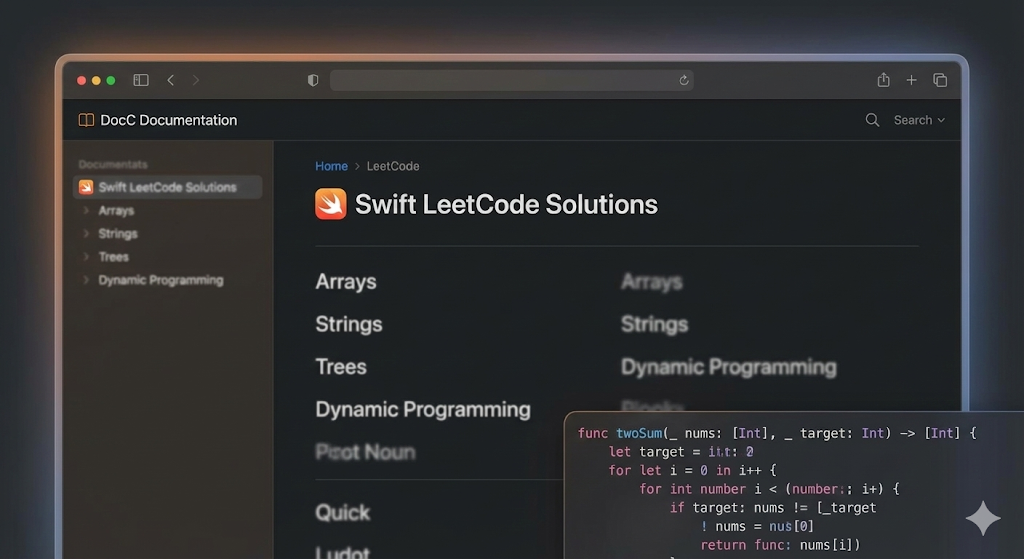The height and width of the screenshot is (559, 1024).
Task: Open the privacy shield icon
Action: click(313, 80)
